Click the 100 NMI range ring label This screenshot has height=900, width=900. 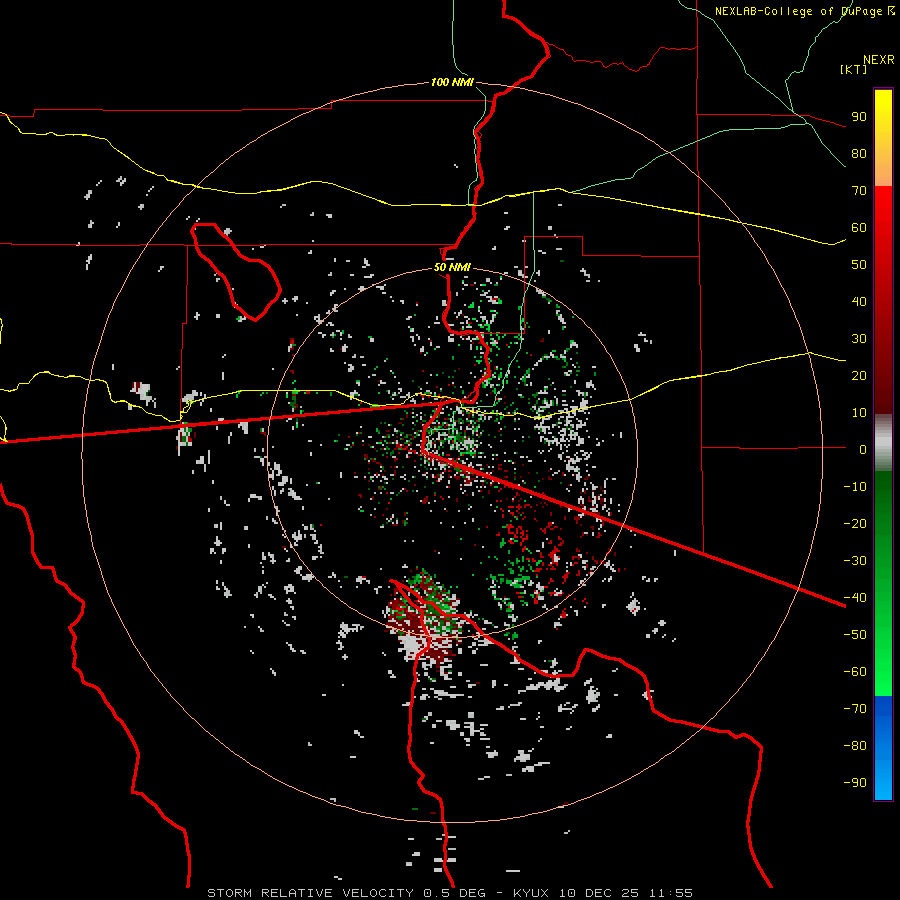click(452, 82)
